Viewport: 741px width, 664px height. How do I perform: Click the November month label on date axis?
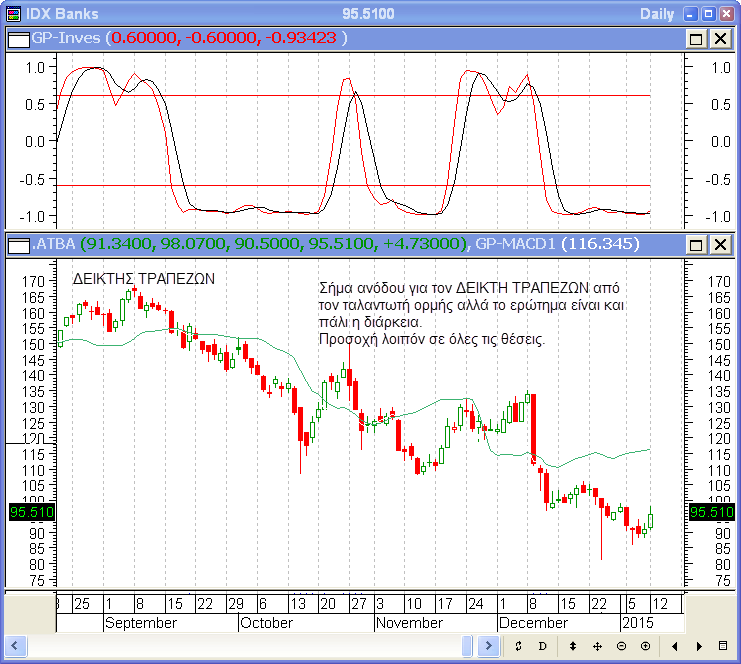(x=409, y=623)
